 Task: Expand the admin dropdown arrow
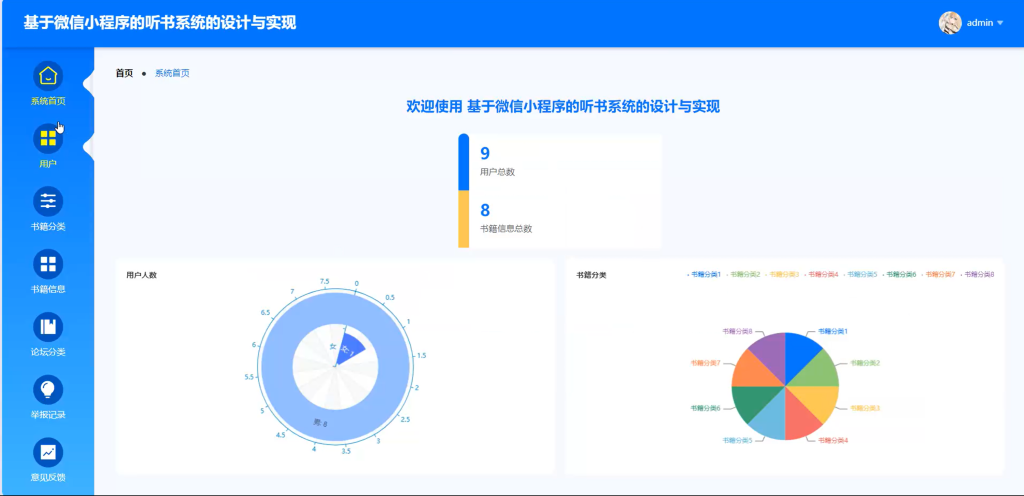coord(1000,23)
